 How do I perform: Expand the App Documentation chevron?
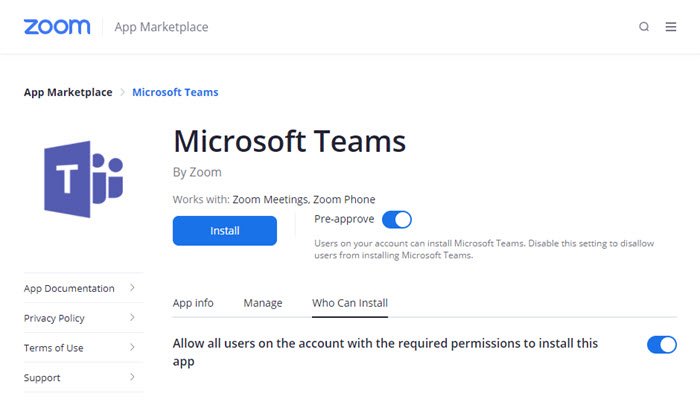pyautogui.click(x=132, y=288)
